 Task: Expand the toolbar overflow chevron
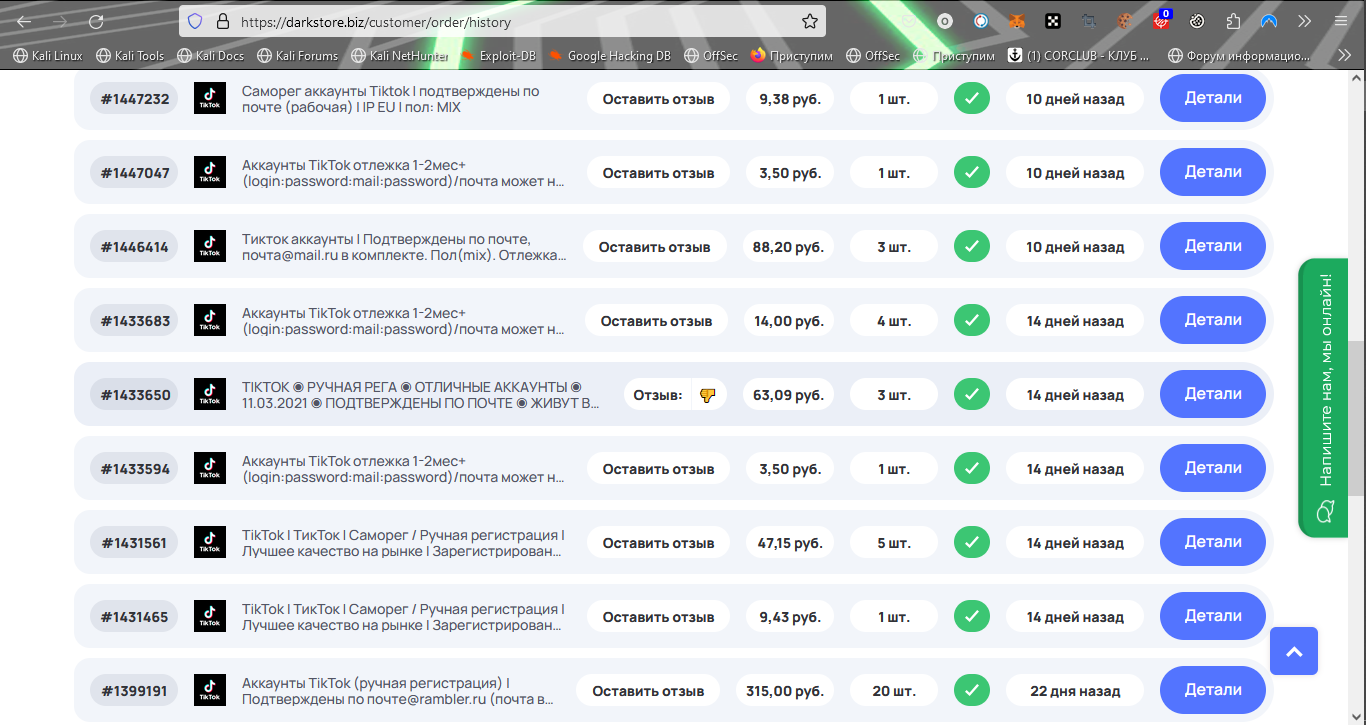pyautogui.click(x=1304, y=21)
